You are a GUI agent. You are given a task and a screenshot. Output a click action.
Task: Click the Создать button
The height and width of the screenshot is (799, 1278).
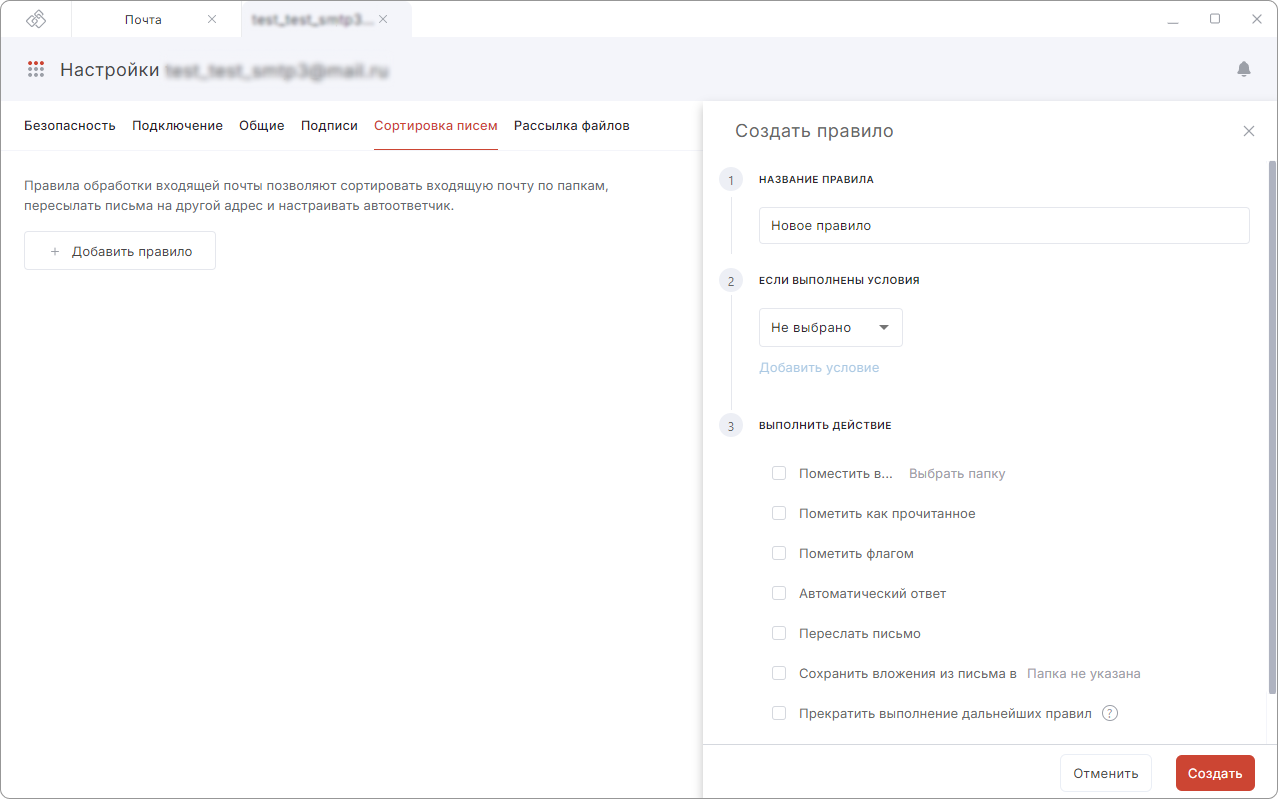click(1215, 773)
